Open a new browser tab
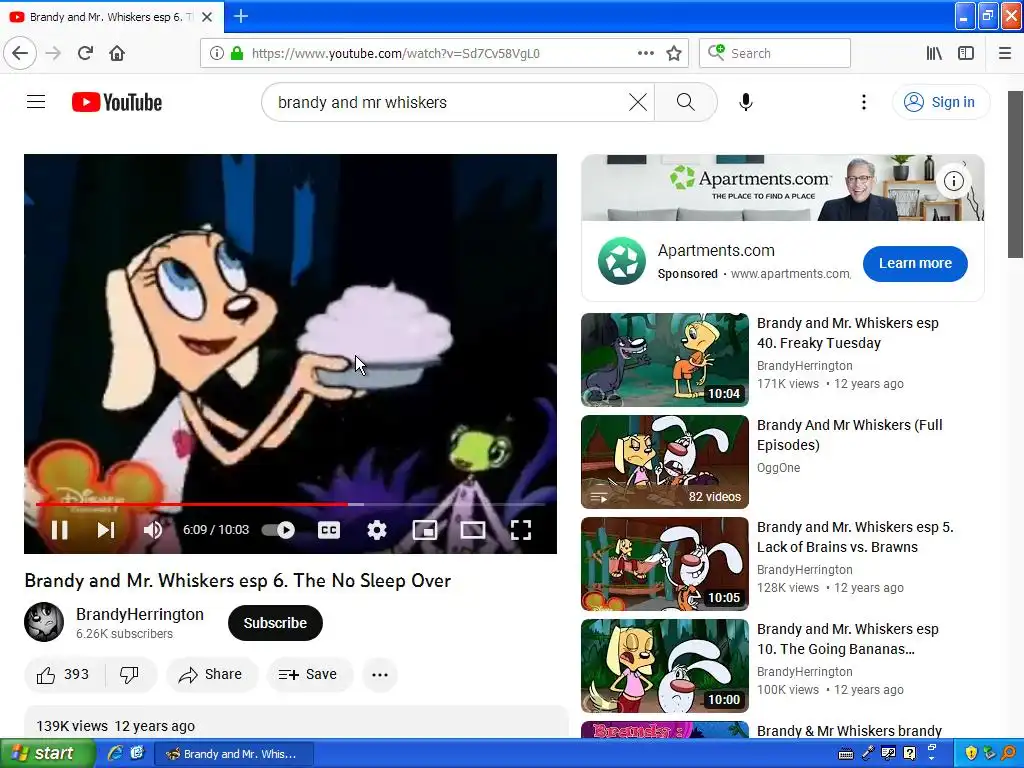This screenshot has height=768, width=1024. pos(240,16)
